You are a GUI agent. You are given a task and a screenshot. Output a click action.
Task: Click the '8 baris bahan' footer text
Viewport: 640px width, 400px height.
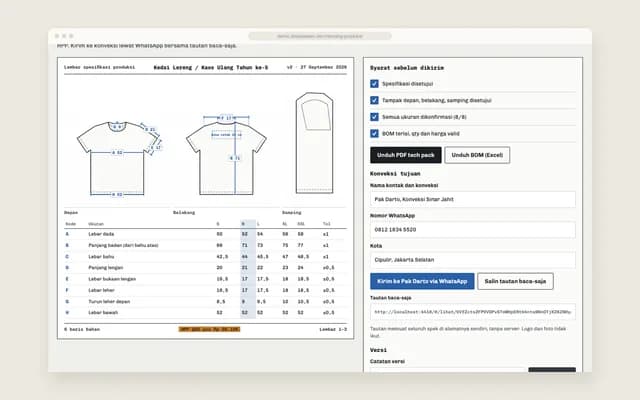[x=82, y=329]
